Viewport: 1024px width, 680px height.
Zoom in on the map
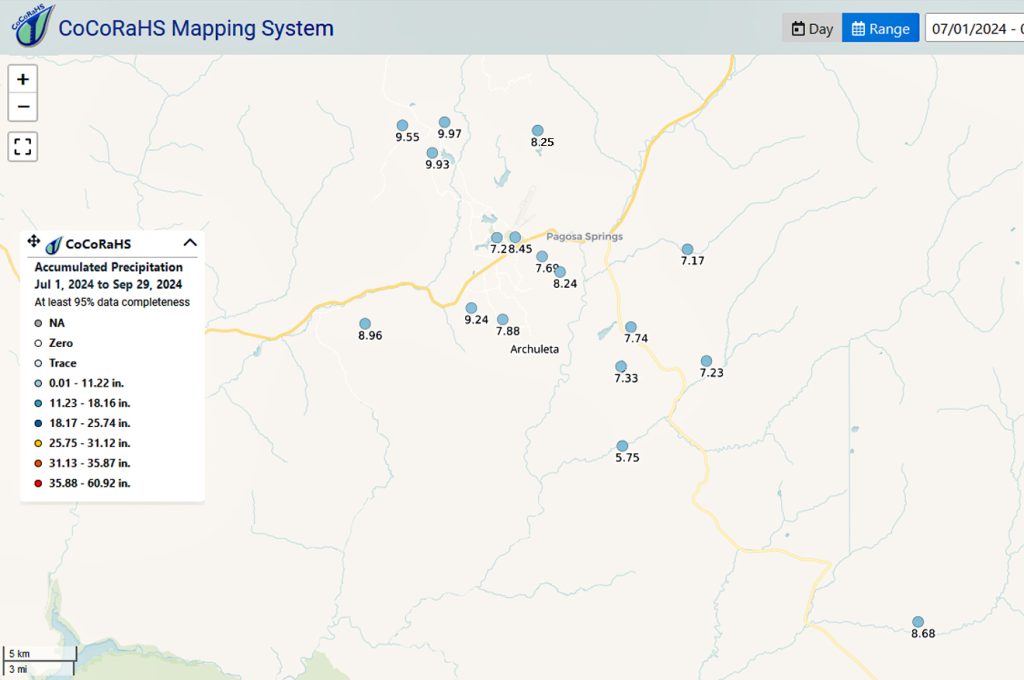(x=23, y=80)
